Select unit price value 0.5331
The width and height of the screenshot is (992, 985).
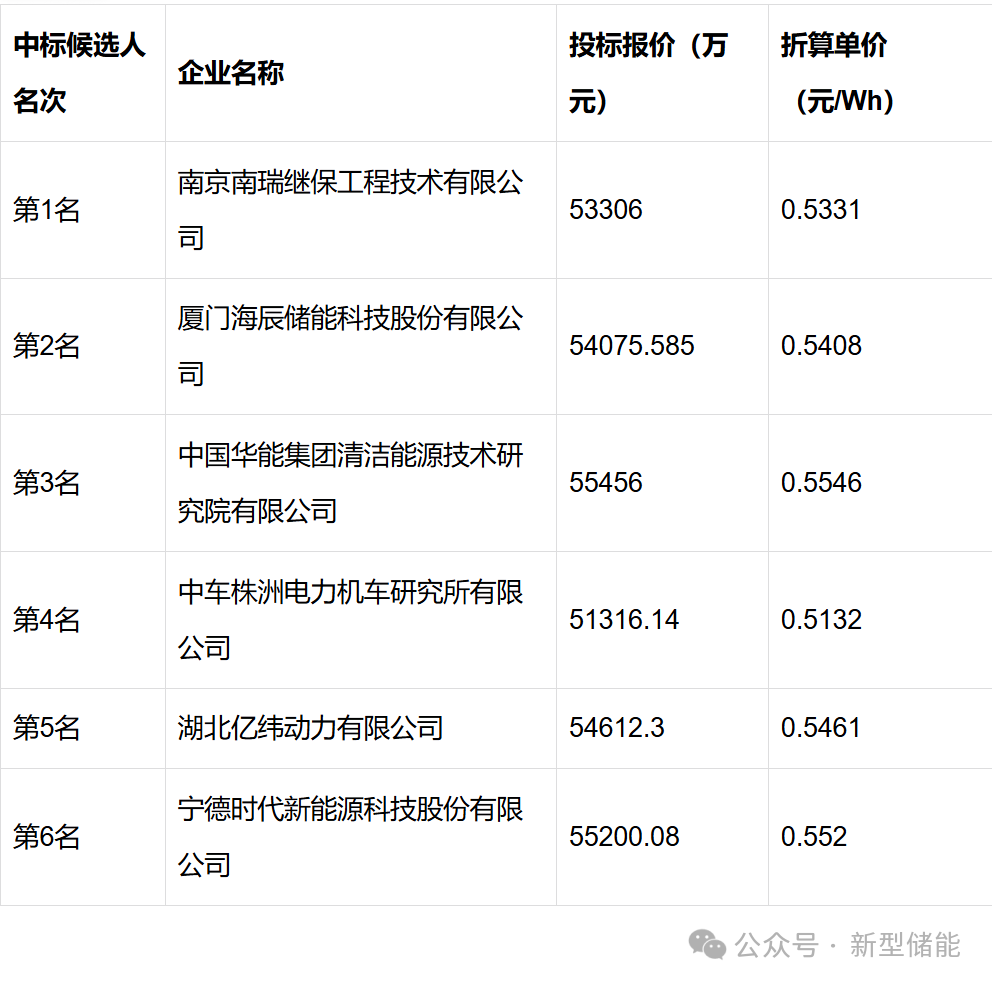coord(821,210)
